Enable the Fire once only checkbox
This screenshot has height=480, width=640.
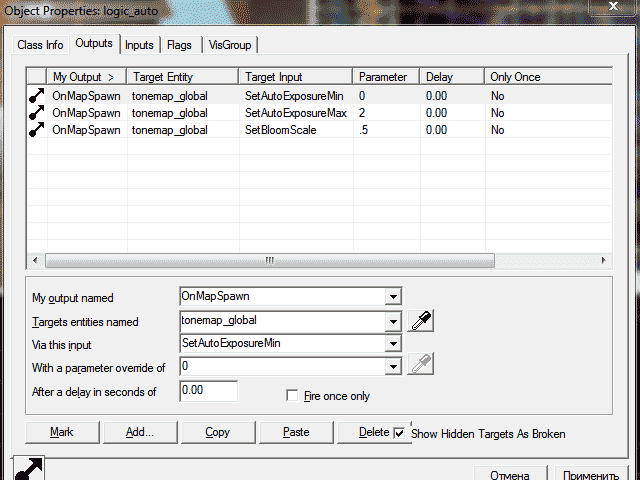pos(293,396)
